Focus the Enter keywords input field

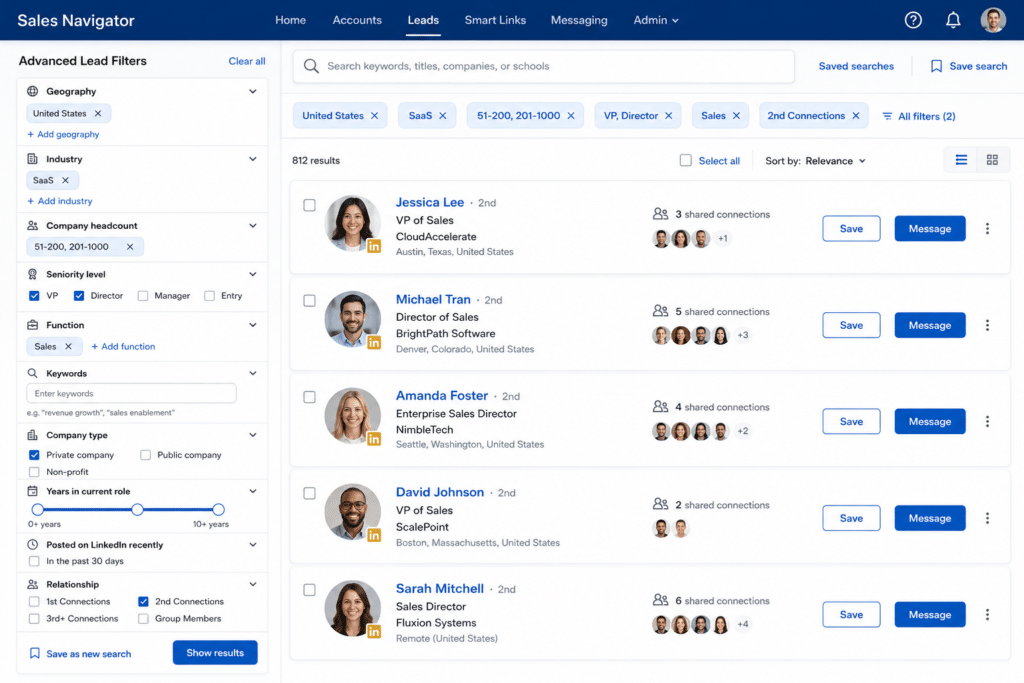click(x=131, y=393)
